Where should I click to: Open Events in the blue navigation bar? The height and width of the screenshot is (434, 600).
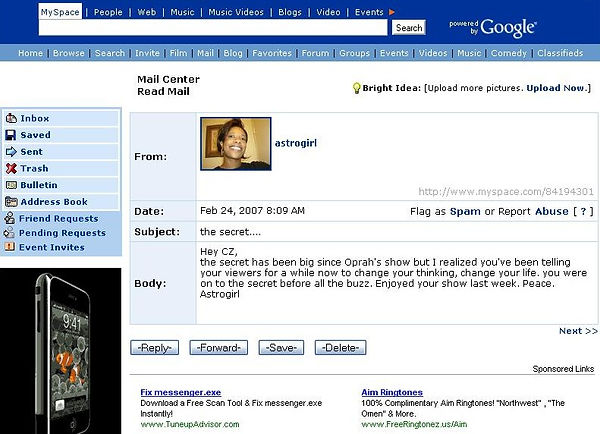coord(394,53)
